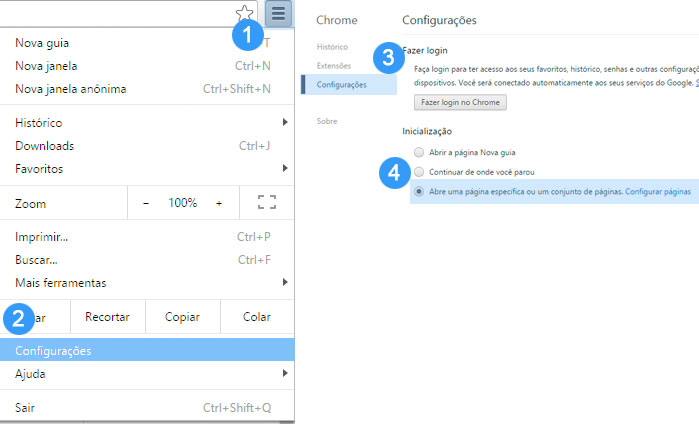Viewport: 699px width, 432px height.
Task: Enter fullscreen mode via Zoom row icon
Action: click(267, 202)
